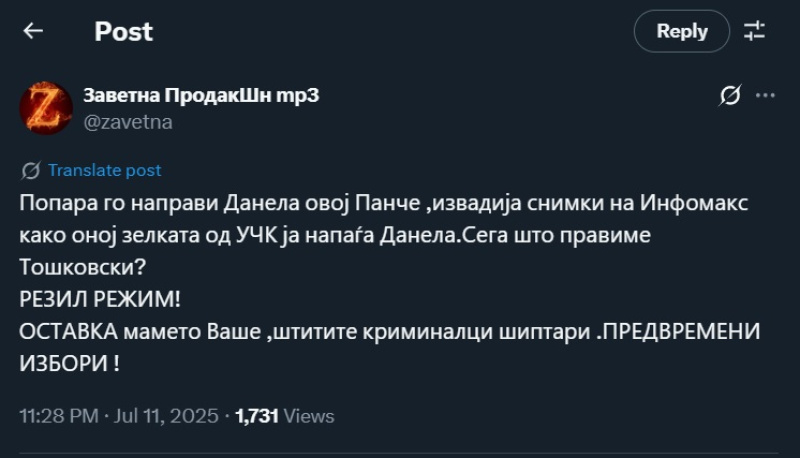Click the 11:28 PM timestamp

59,416
